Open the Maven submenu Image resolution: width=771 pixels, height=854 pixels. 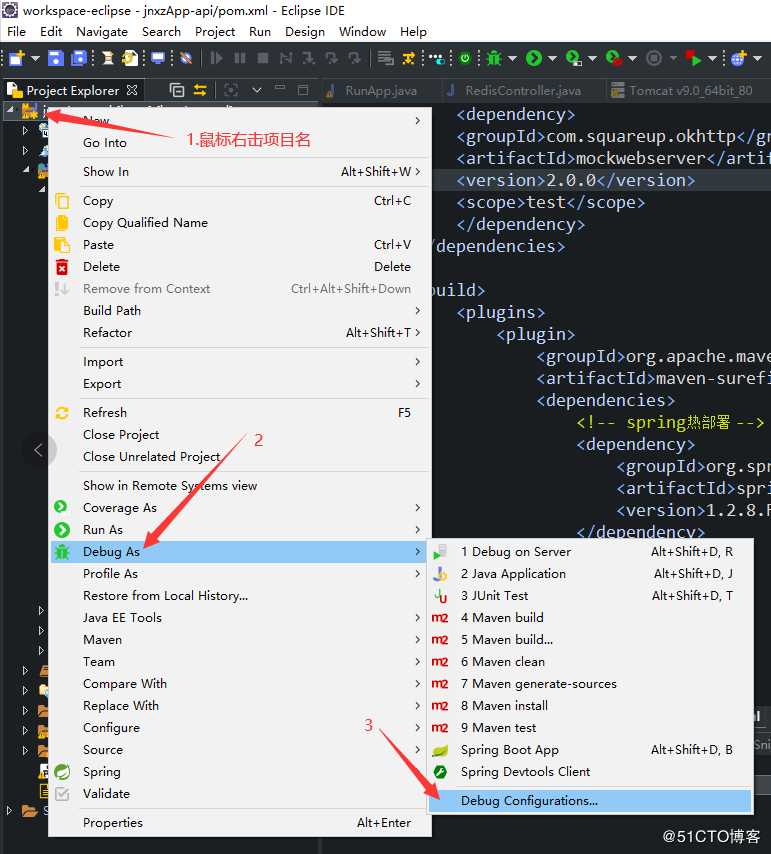[x=240, y=639]
